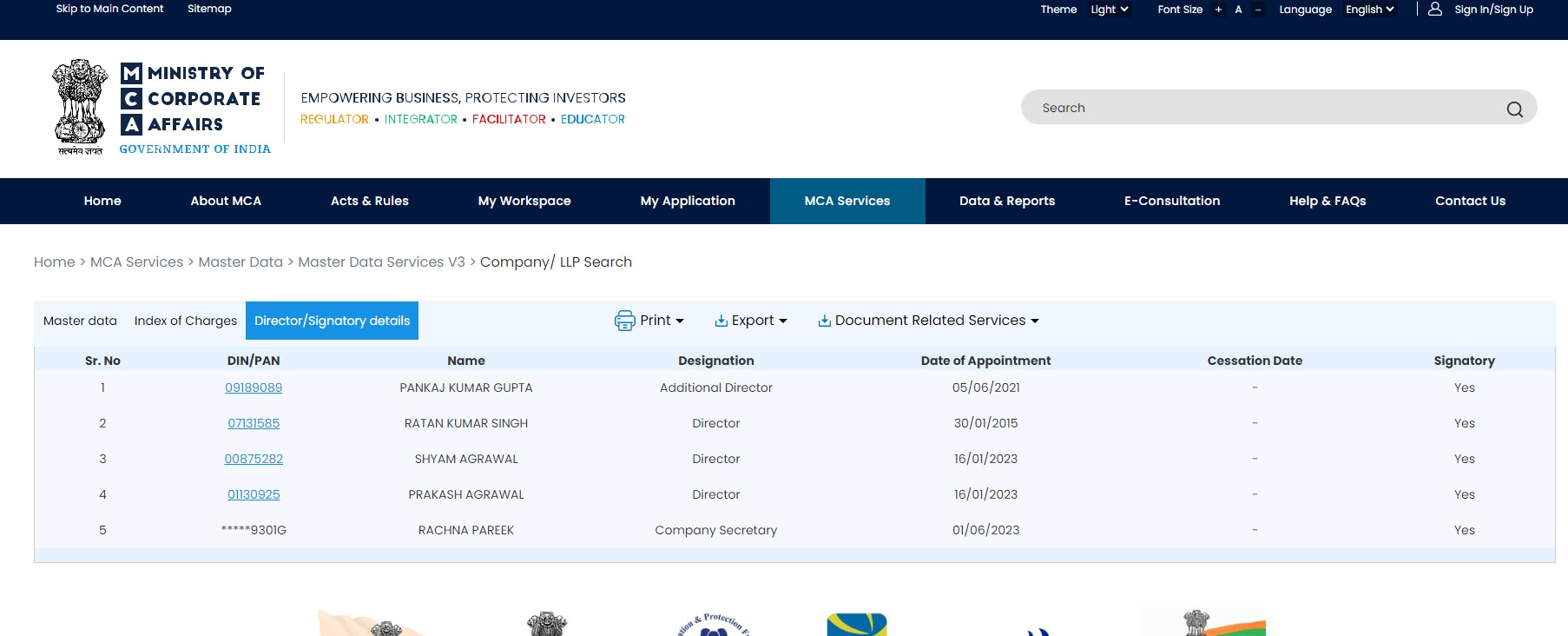This screenshot has width=1568, height=636.
Task: Expand the Document Related Services menu
Action: point(937,321)
